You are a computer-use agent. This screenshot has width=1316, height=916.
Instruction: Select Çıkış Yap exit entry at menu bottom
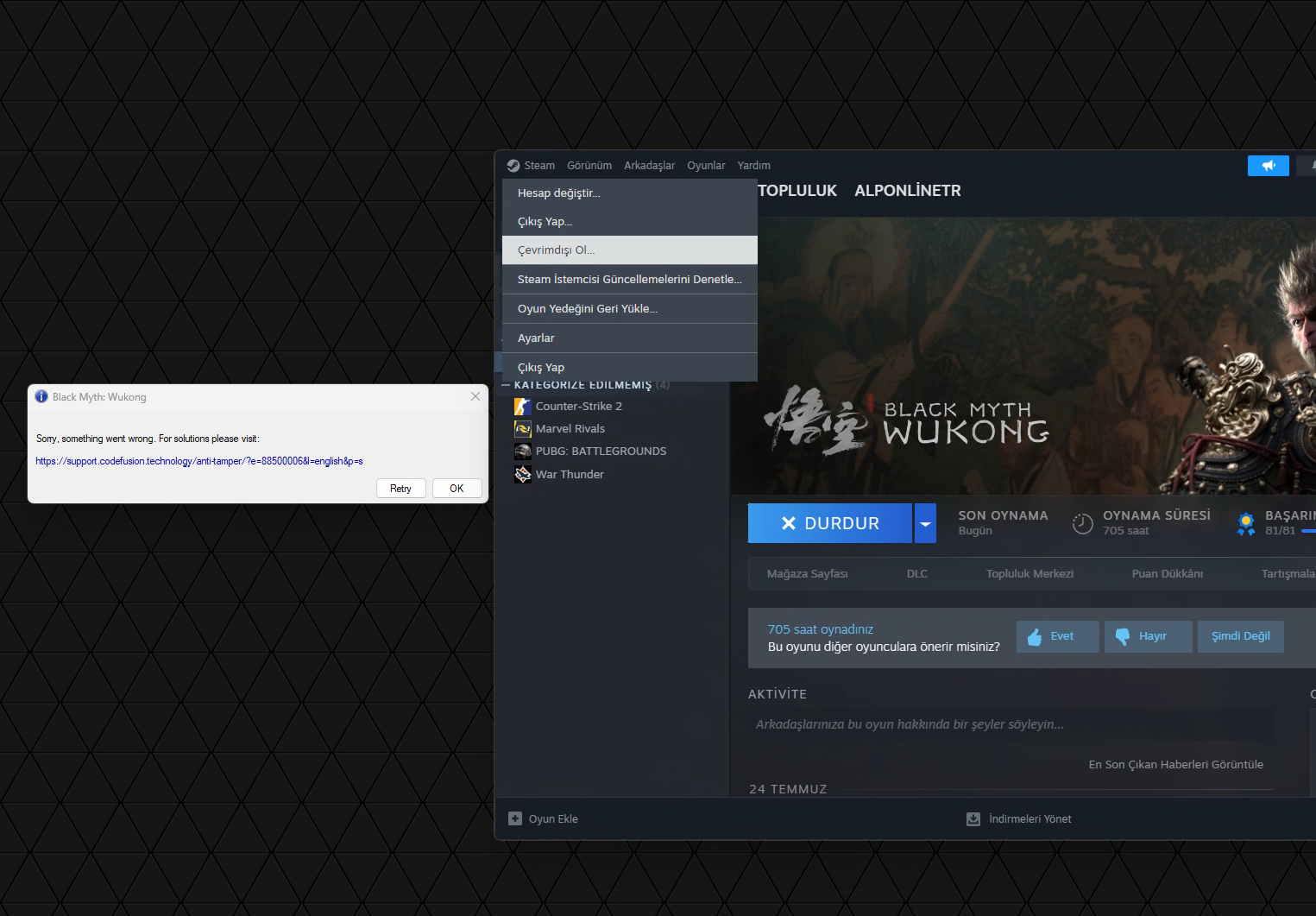[x=630, y=367]
